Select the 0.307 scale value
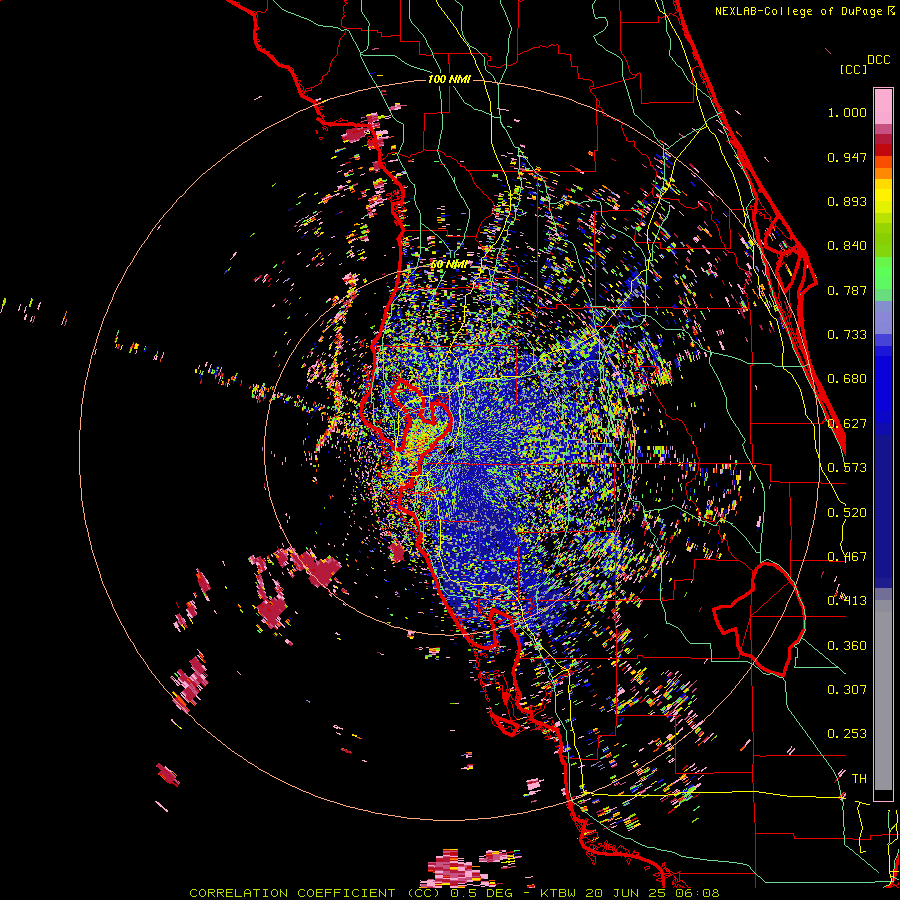 847,690
